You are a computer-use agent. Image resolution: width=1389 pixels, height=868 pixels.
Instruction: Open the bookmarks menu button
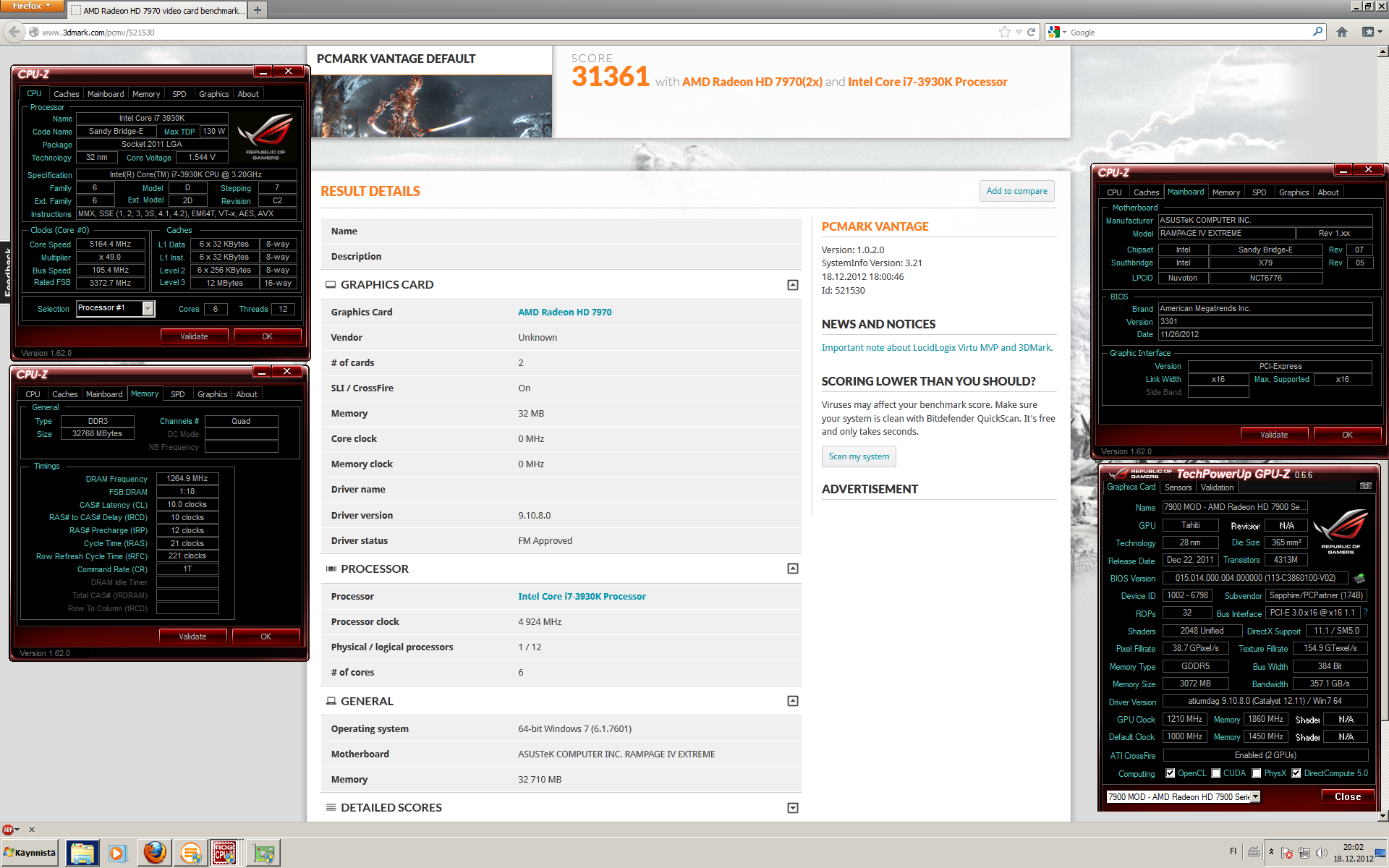tap(1371, 32)
